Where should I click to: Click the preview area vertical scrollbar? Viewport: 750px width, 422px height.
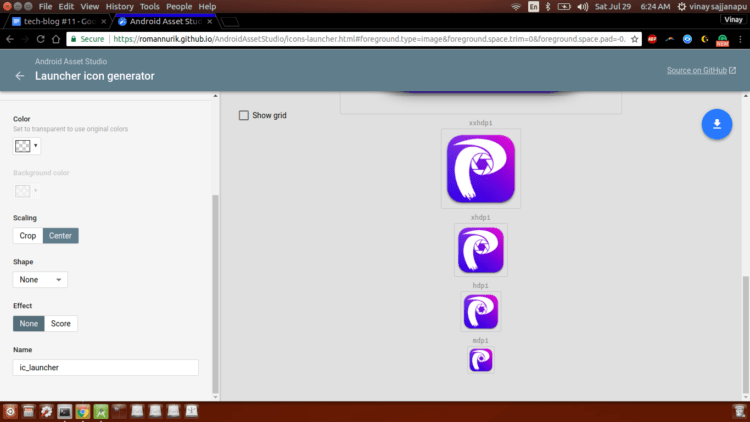tap(746, 333)
